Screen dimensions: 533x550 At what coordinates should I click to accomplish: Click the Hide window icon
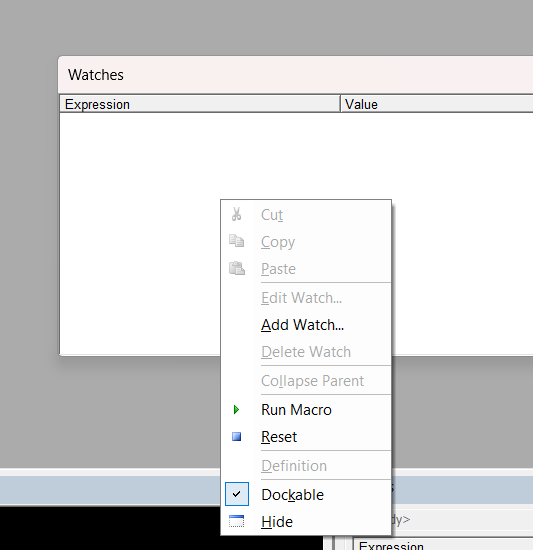[x=236, y=521]
